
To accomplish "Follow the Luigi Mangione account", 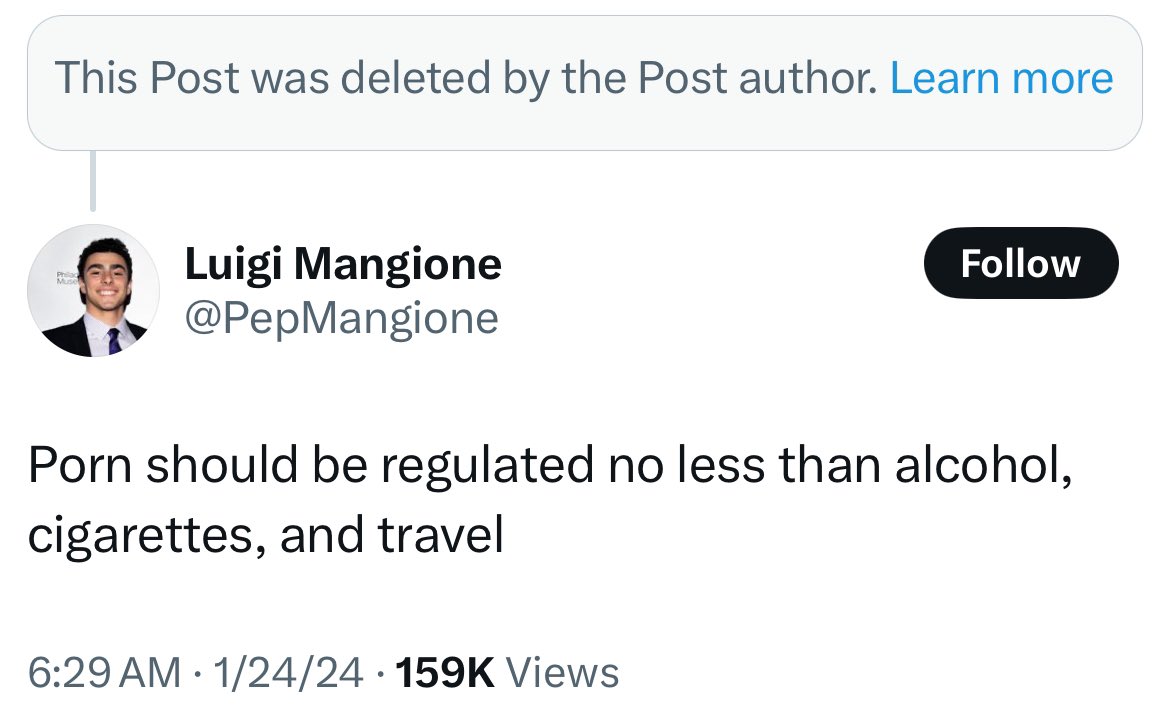I will 1020,263.
